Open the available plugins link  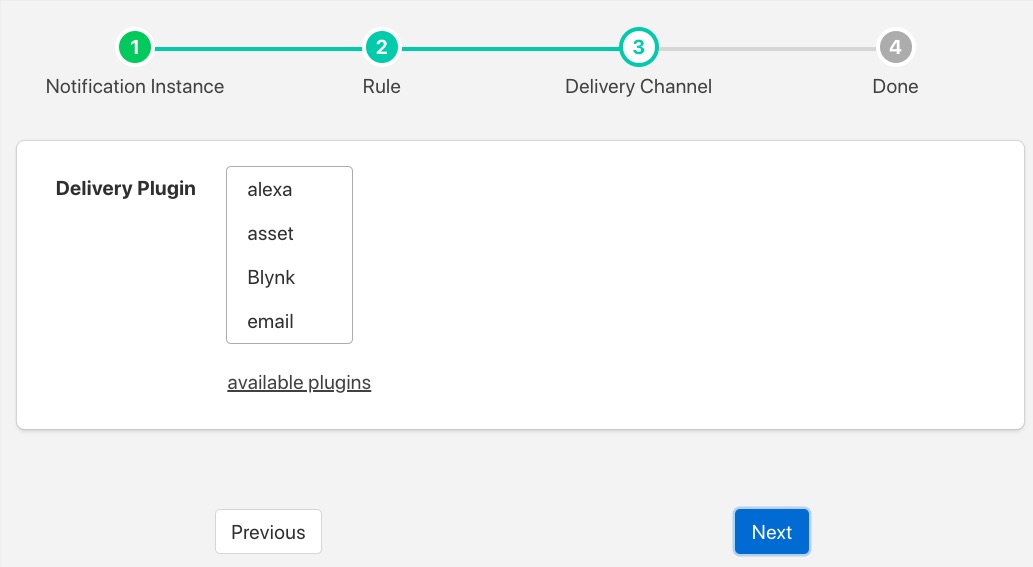coord(299,383)
